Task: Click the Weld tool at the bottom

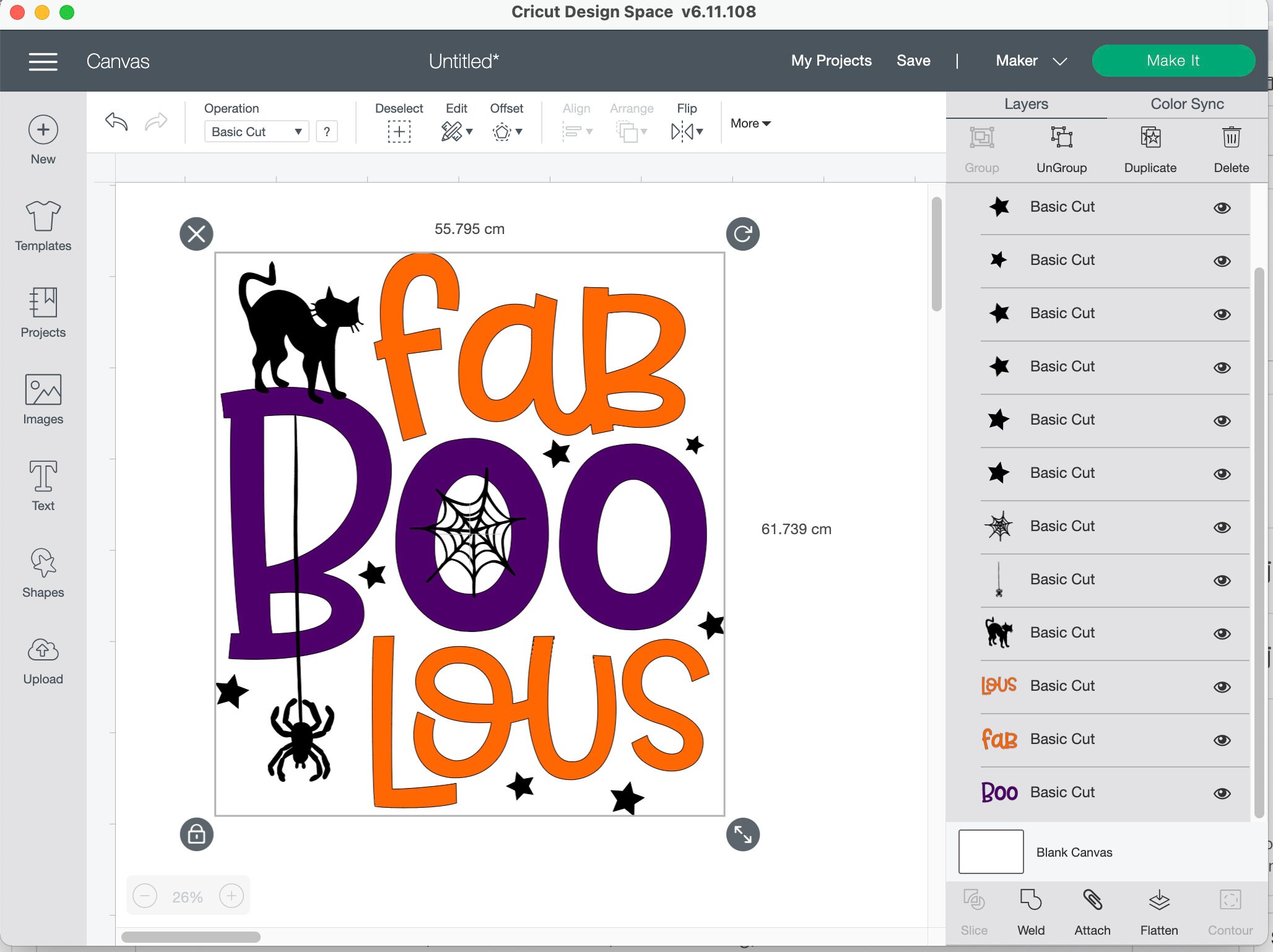Action: 1030,910
